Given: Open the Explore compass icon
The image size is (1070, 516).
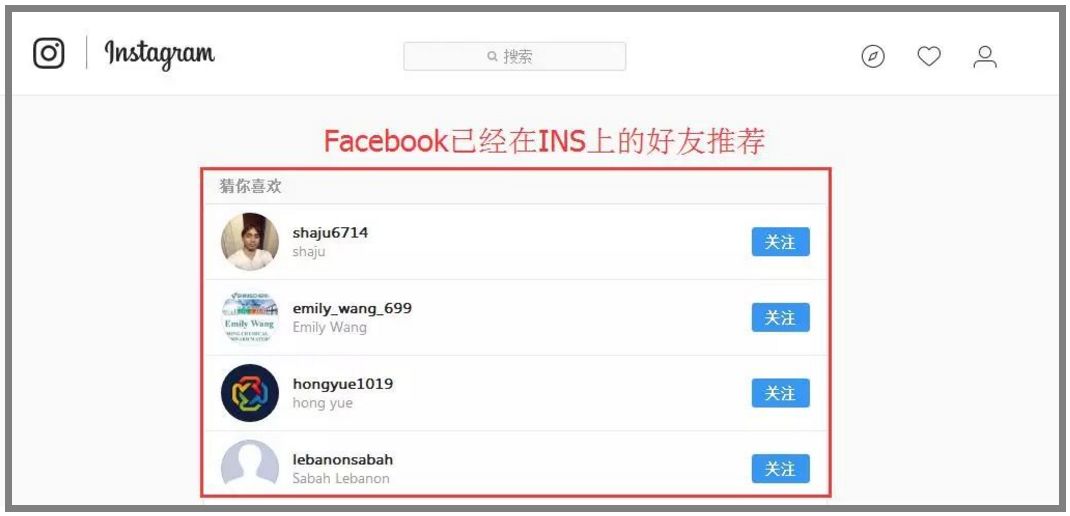Looking at the screenshot, I should click(873, 56).
